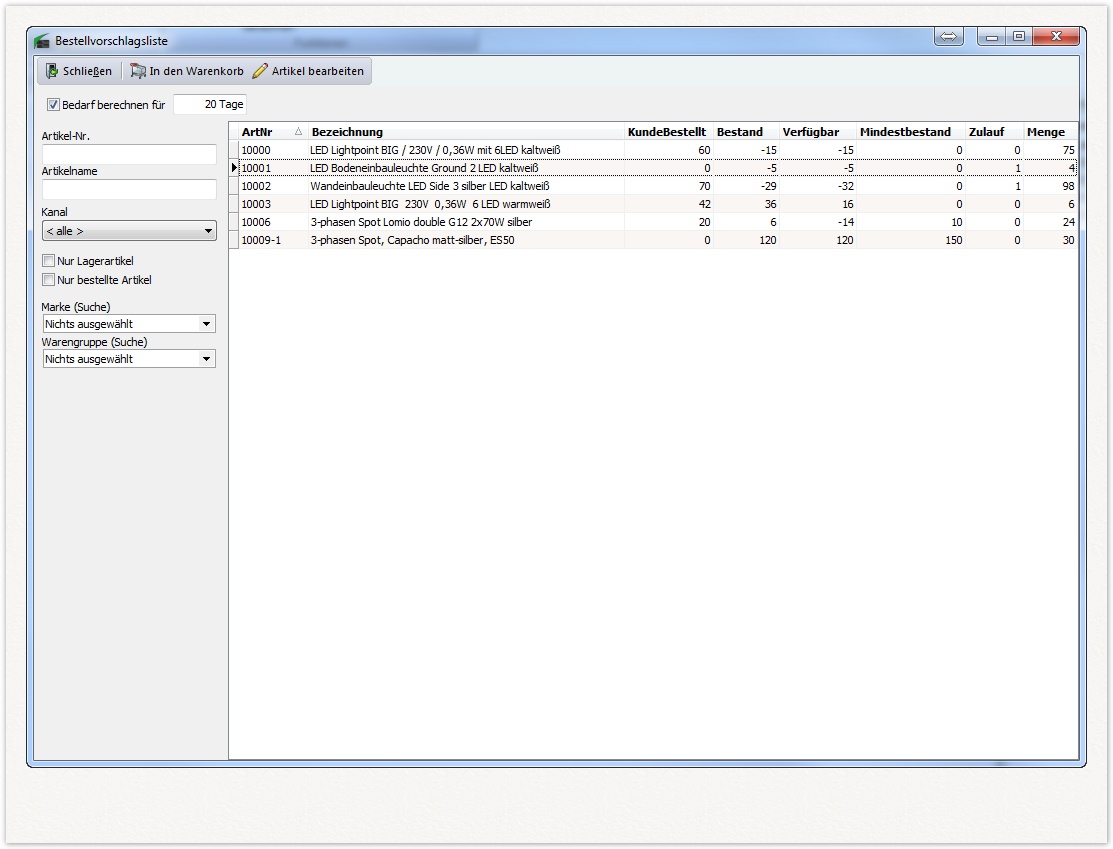1113x849 pixels.
Task: Enable the Nur bestellte Artikel checkbox
Action: 49,280
